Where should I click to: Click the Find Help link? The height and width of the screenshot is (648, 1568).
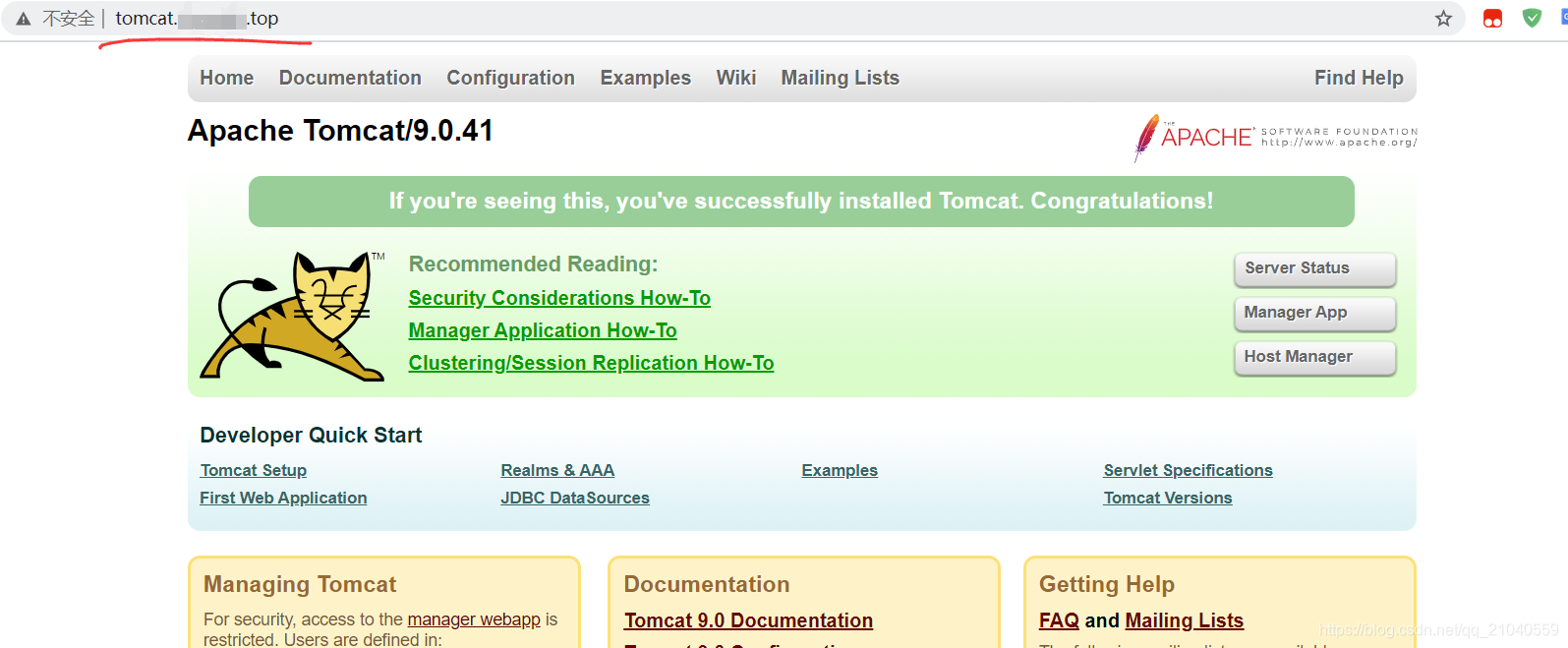[1359, 78]
